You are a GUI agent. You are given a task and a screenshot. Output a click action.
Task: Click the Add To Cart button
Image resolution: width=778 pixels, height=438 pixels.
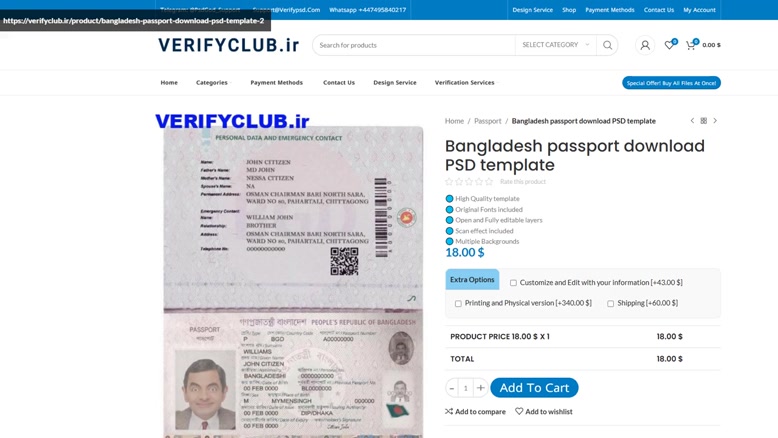[534, 388]
